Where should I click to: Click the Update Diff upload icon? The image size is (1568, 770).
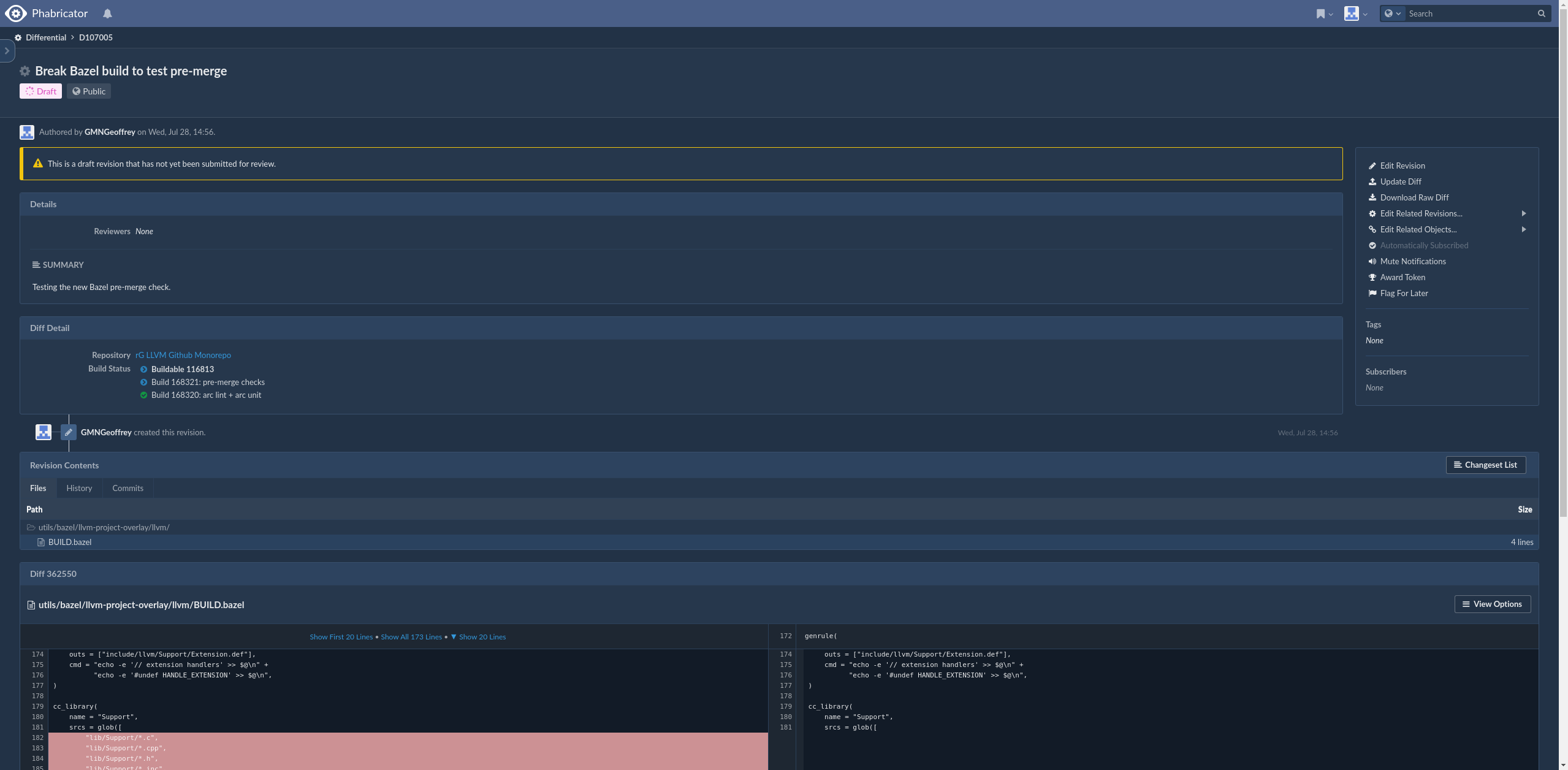tap(1373, 181)
